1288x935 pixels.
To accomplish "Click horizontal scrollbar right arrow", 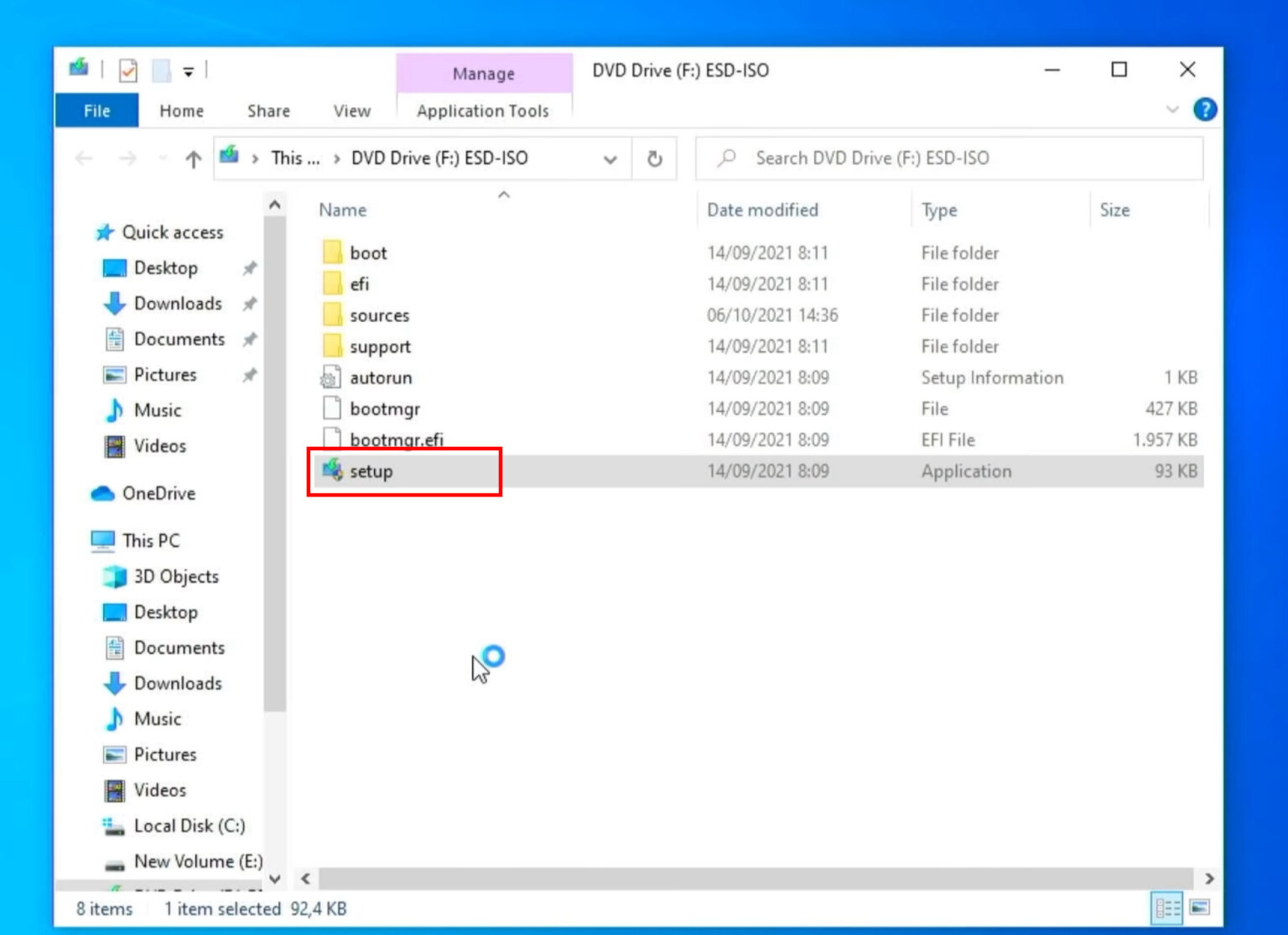I will click(x=1209, y=879).
